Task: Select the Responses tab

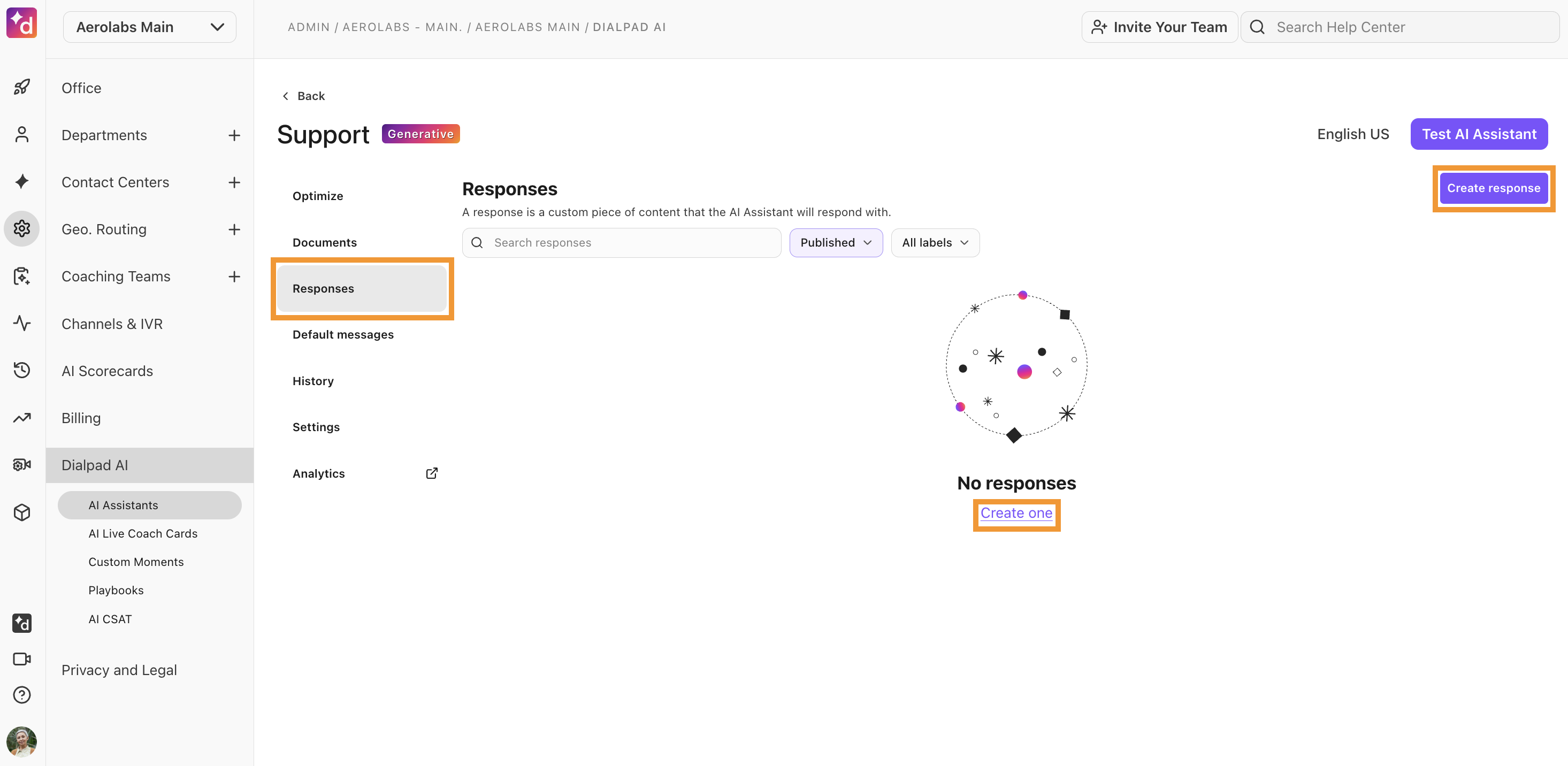Action: tap(362, 288)
